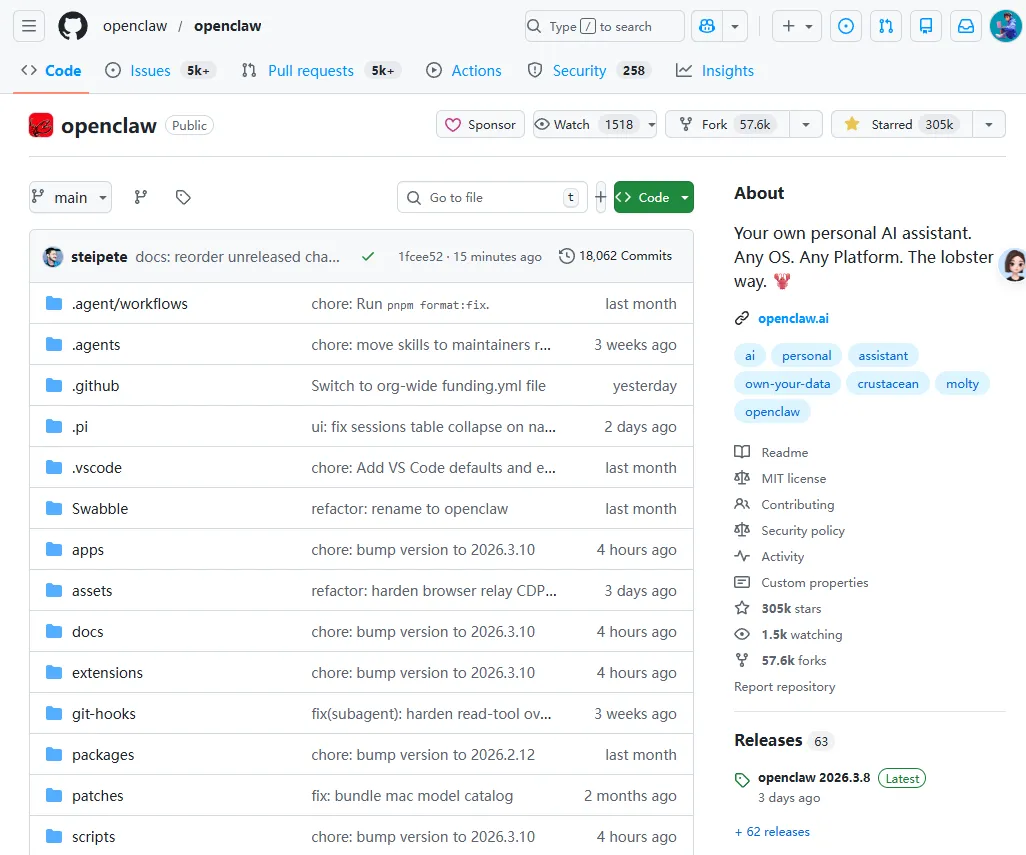
Task: Open the Copilot chat icon
Action: coord(707,26)
